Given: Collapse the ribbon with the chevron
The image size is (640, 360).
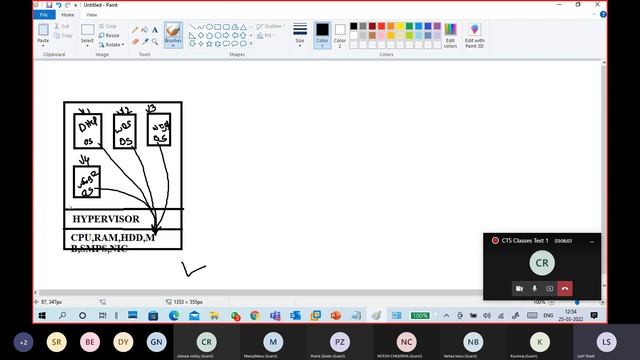Looking at the screenshot, I should 594,15.
